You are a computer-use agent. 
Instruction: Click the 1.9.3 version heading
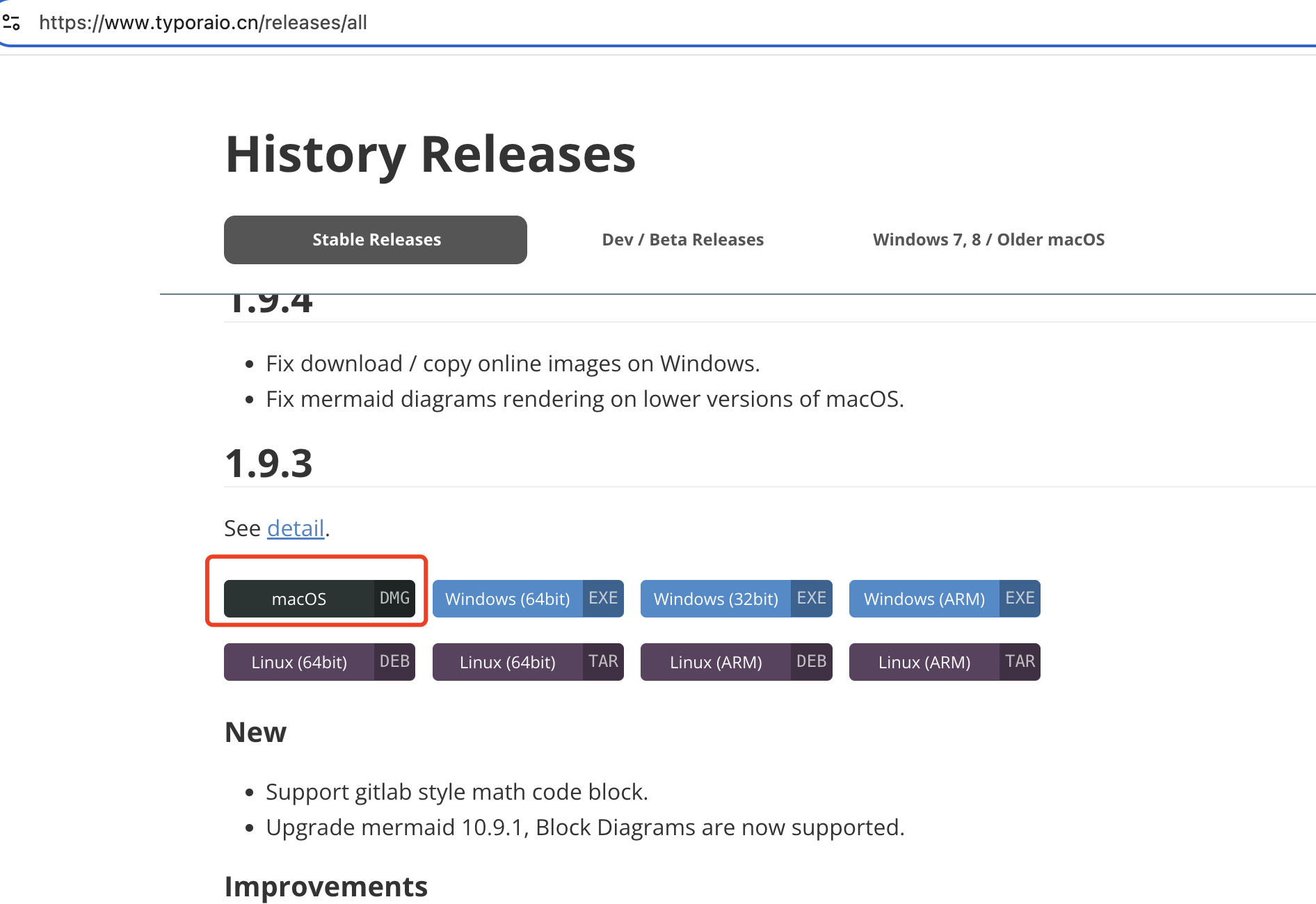click(268, 463)
